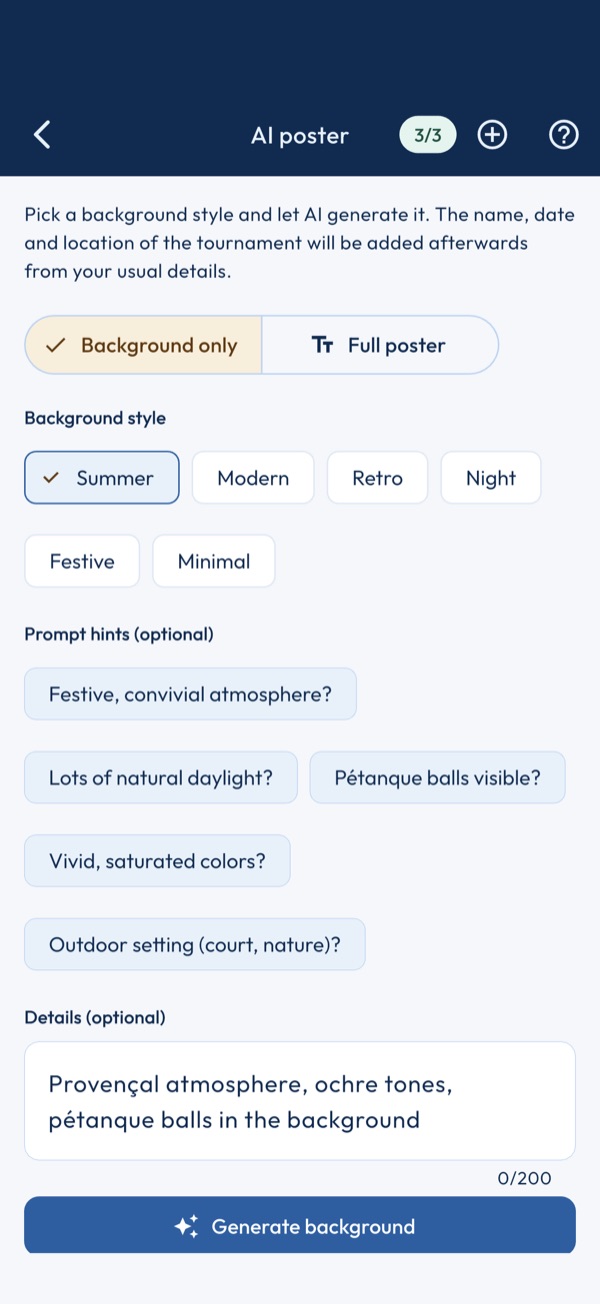Open the help question mark icon
This screenshot has height=1304, width=600.
pos(564,135)
